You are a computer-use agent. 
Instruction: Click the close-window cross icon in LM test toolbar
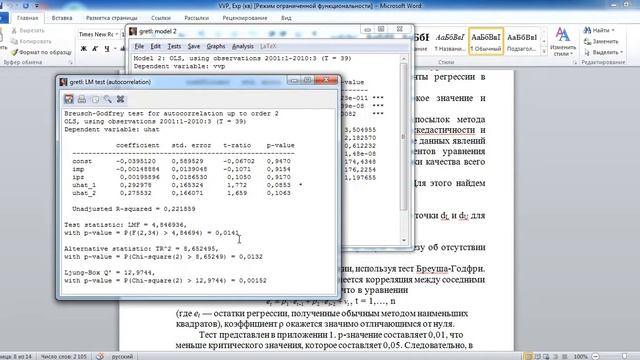tap(120, 99)
